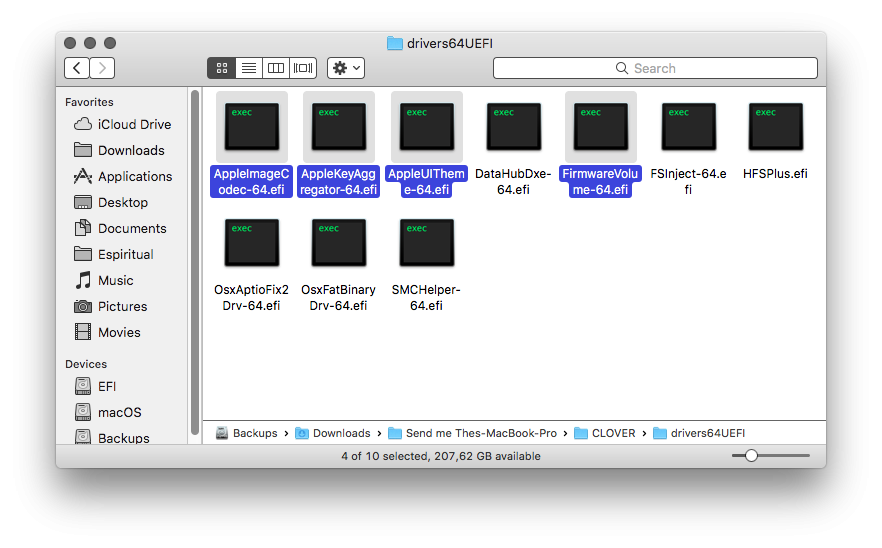Close the Finder window

tap(70, 43)
